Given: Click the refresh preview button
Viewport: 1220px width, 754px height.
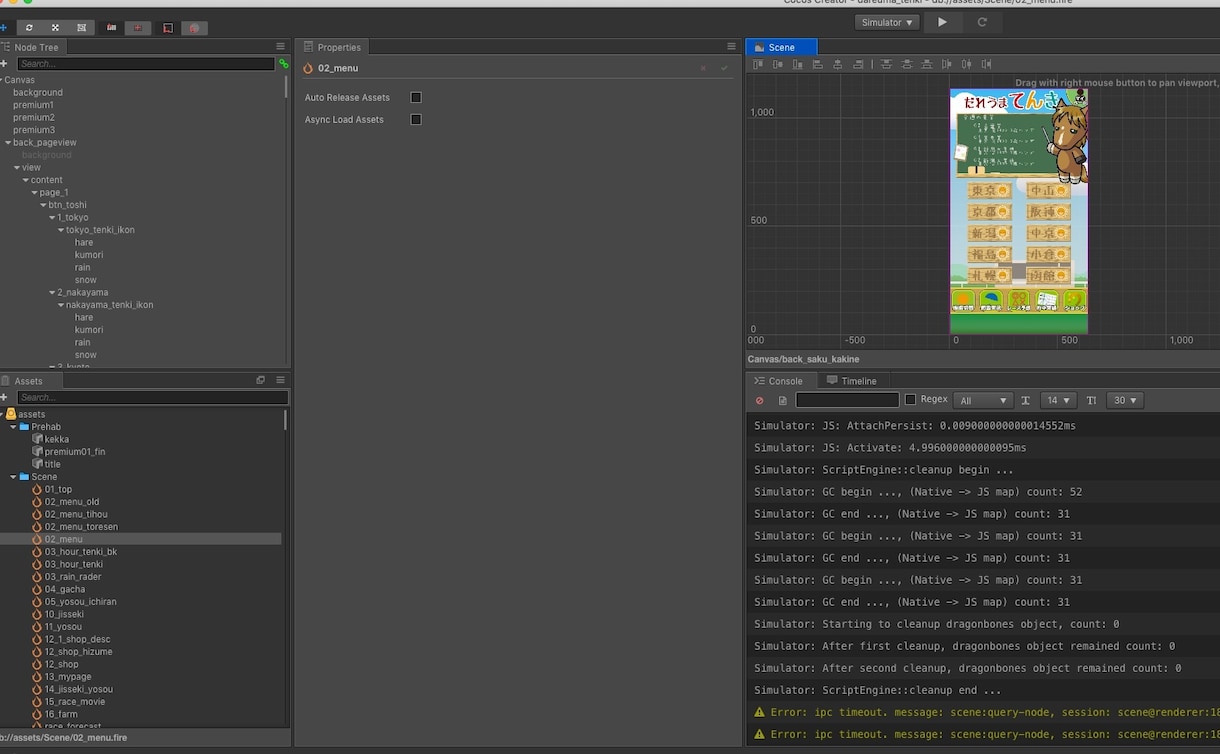Looking at the screenshot, I should click(982, 22).
